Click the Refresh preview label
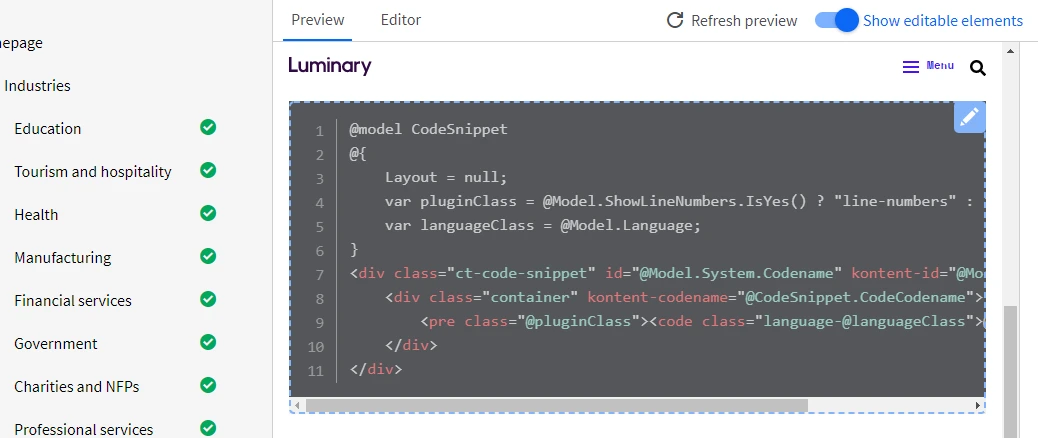Image resolution: width=1038 pixels, height=438 pixels. pyautogui.click(x=744, y=21)
